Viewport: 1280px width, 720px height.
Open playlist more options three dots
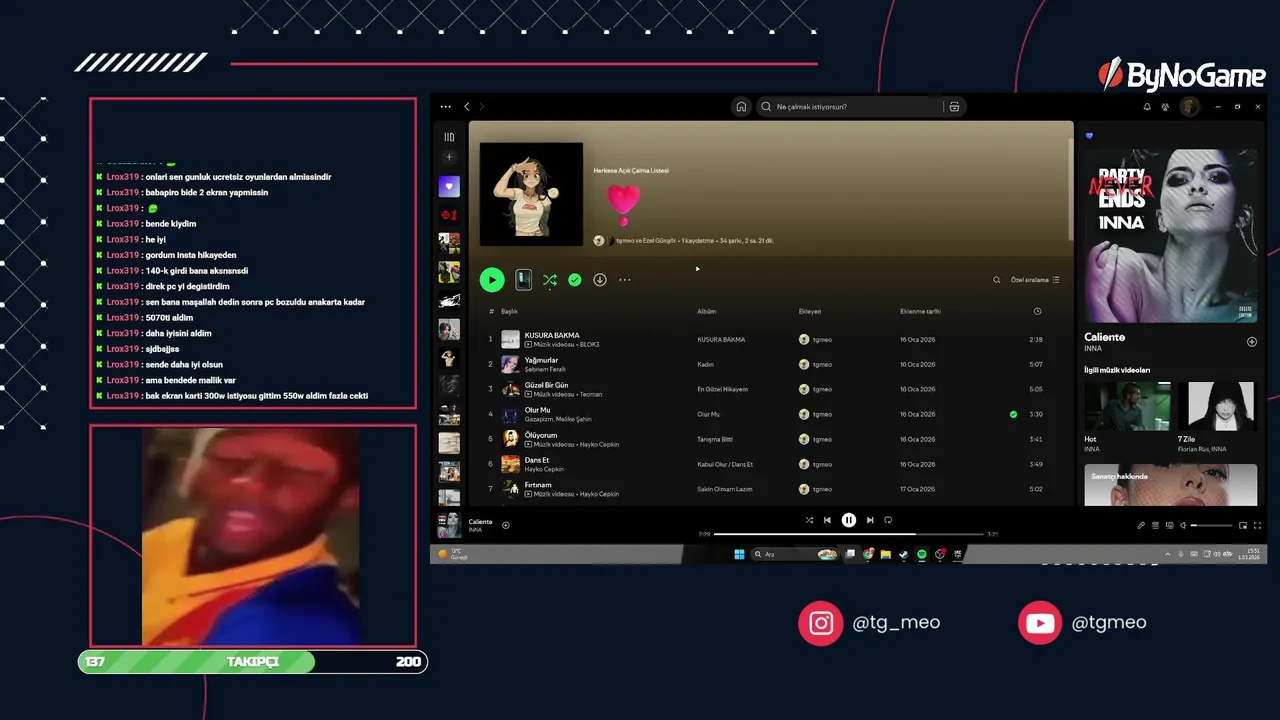click(625, 280)
